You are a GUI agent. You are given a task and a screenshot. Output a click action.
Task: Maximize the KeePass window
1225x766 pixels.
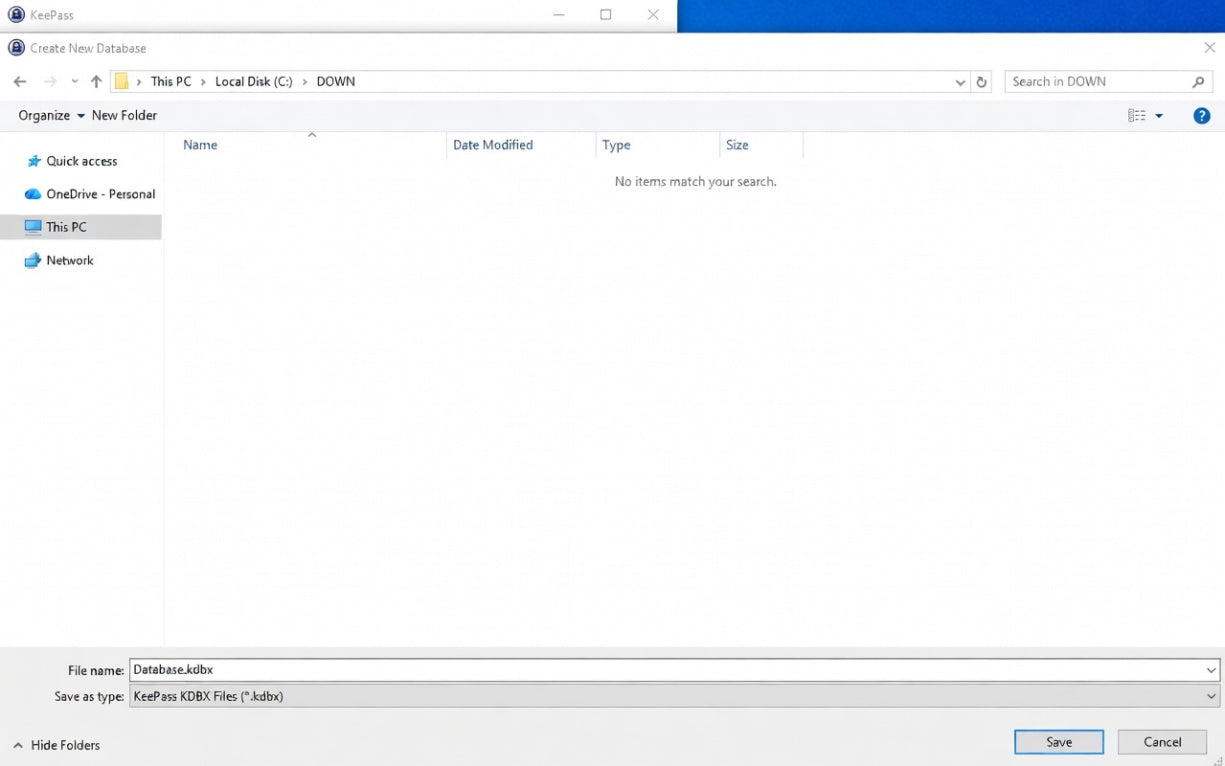(606, 15)
